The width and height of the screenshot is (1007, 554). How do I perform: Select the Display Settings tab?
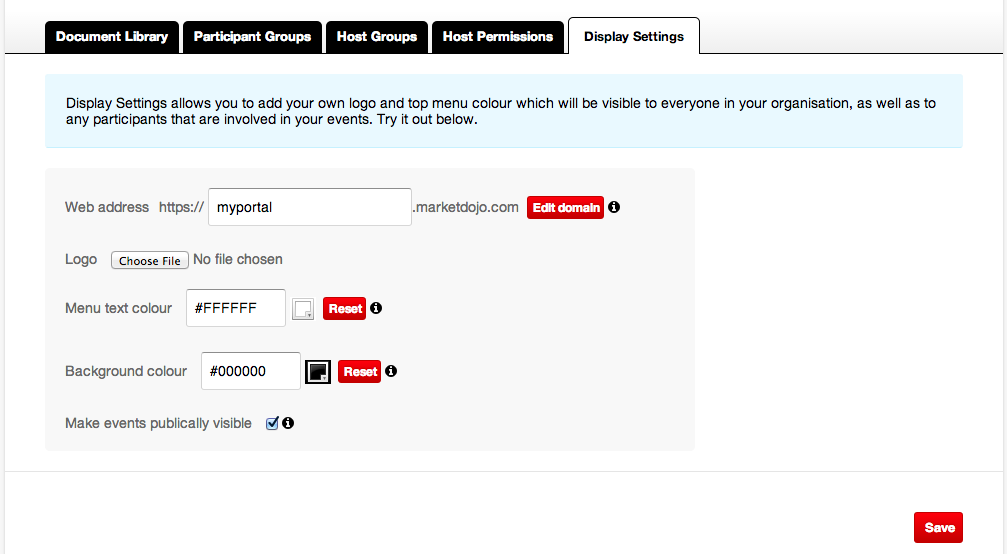point(634,37)
